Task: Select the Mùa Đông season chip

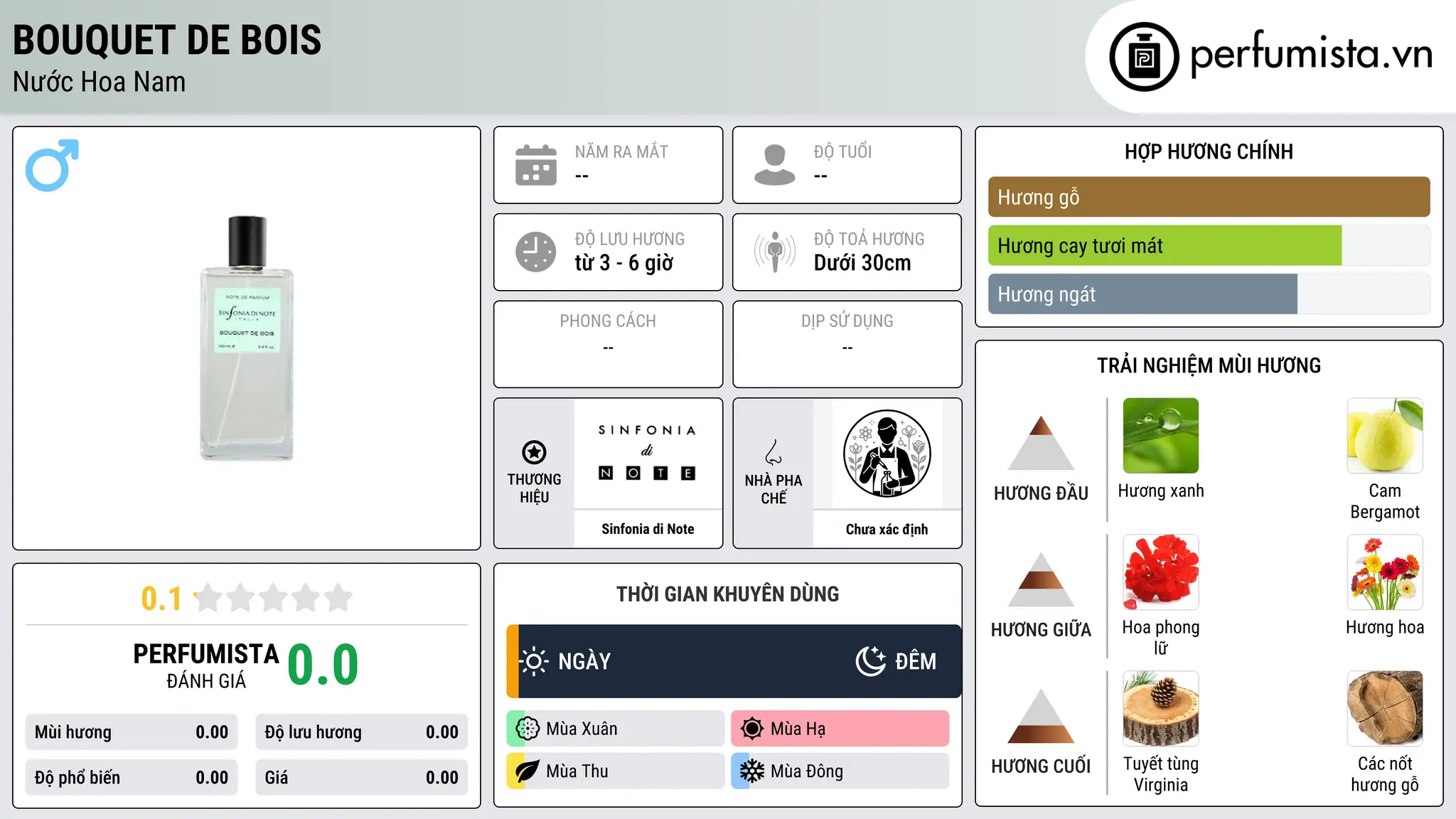Action: point(840,771)
